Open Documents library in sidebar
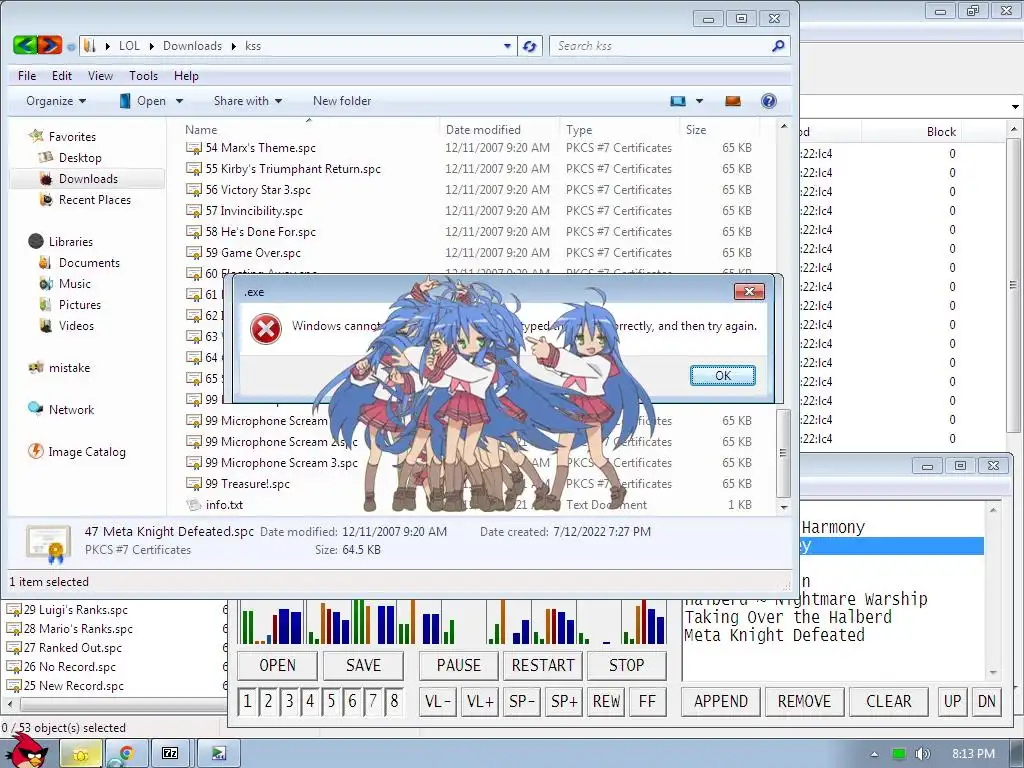 pyautogui.click(x=89, y=263)
